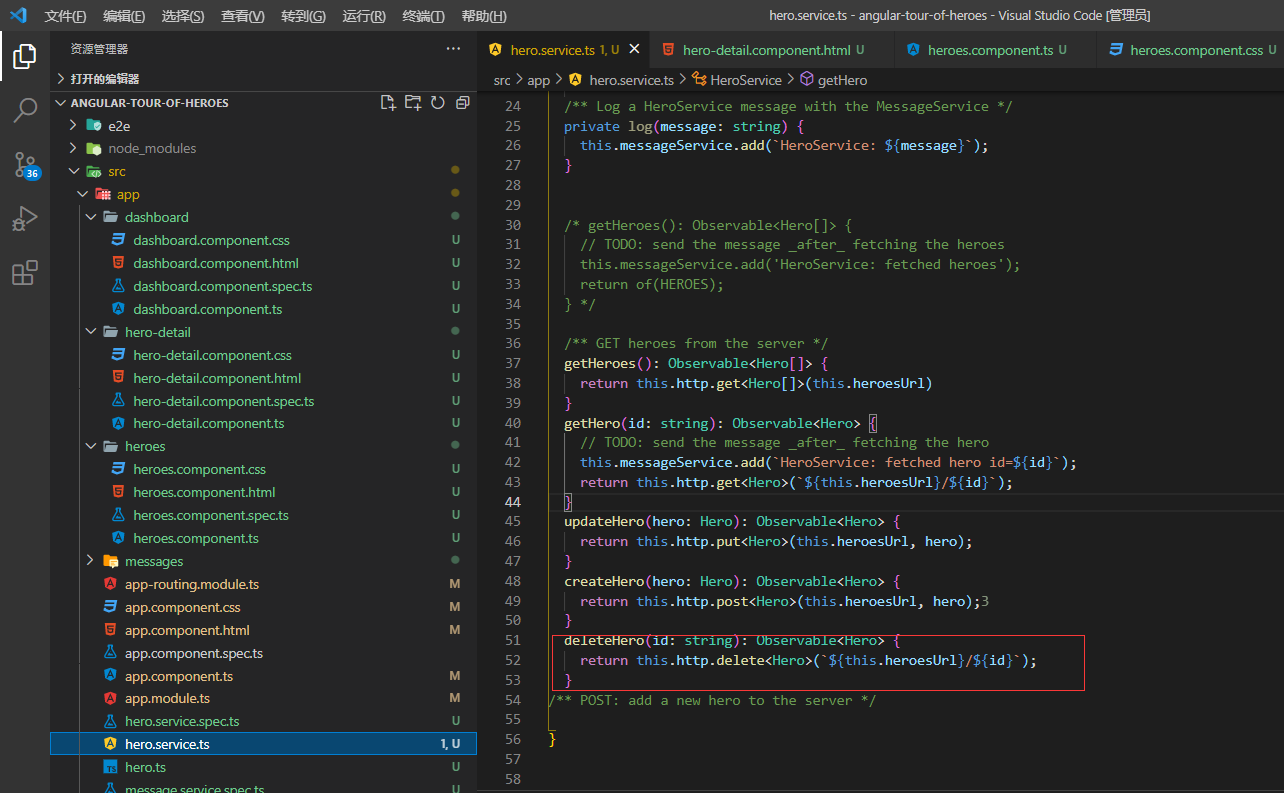Select hero.service.ts in explorer
This screenshot has width=1284, height=793.
[x=264, y=744]
